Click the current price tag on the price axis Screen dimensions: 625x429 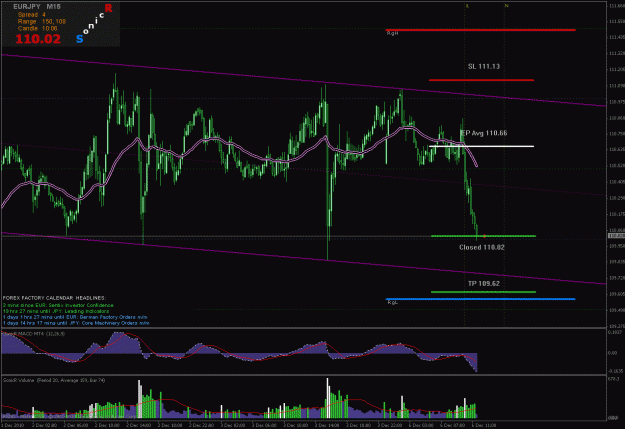616,236
